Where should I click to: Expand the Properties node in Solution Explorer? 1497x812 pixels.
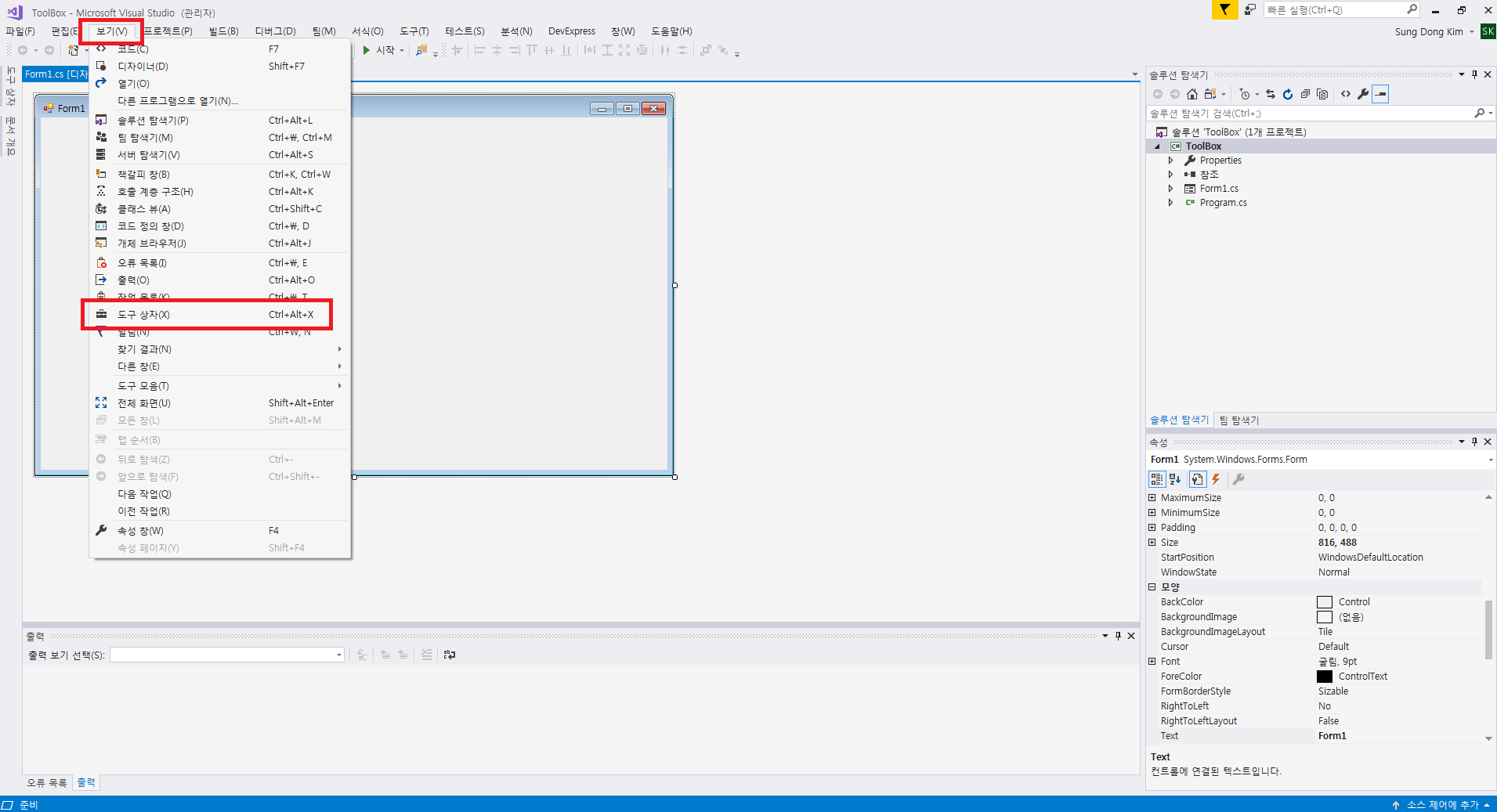click(x=1171, y=161)
